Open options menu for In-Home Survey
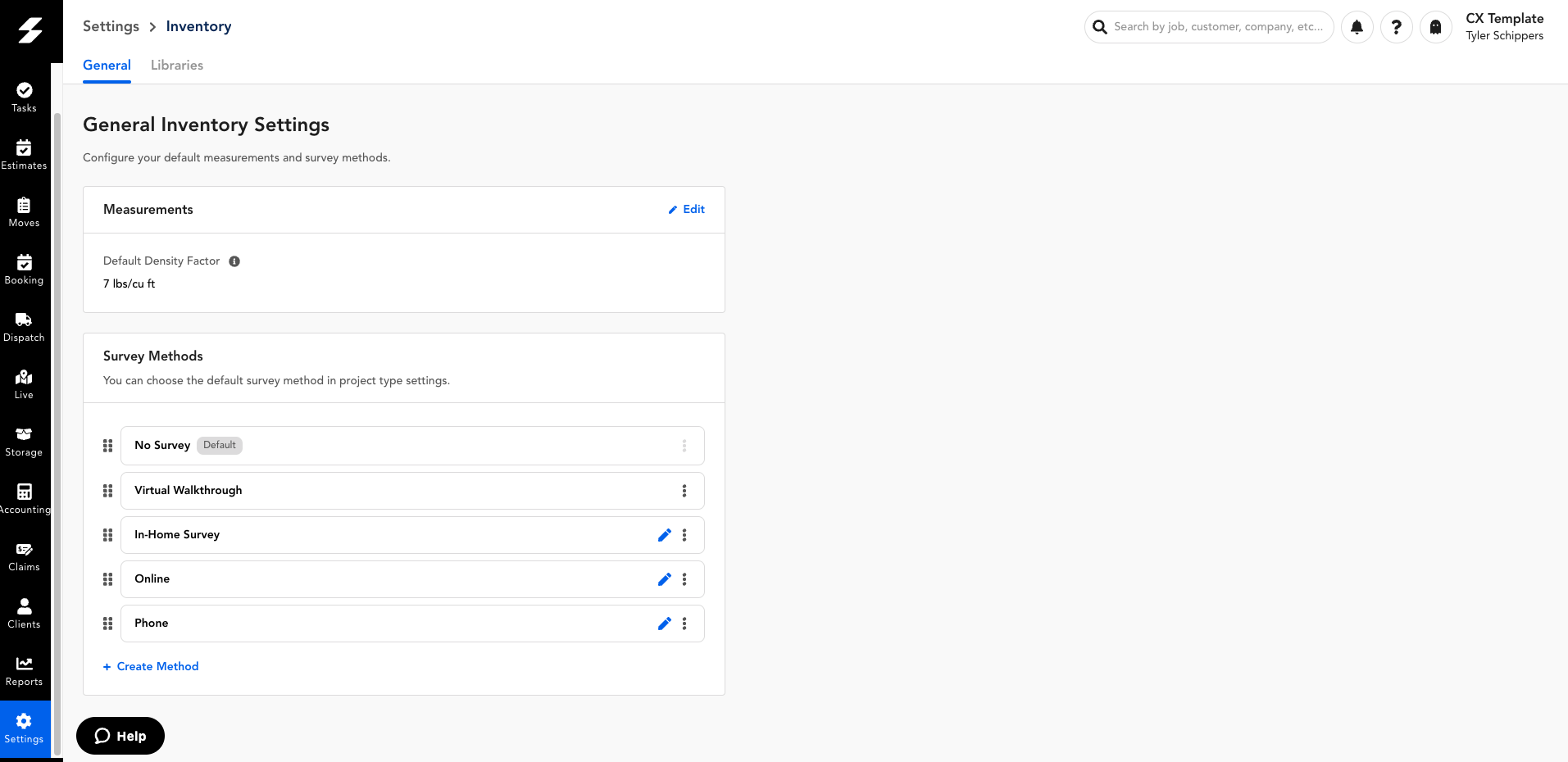The width and height of the screenshot is (1568, 762). [684, 535]
